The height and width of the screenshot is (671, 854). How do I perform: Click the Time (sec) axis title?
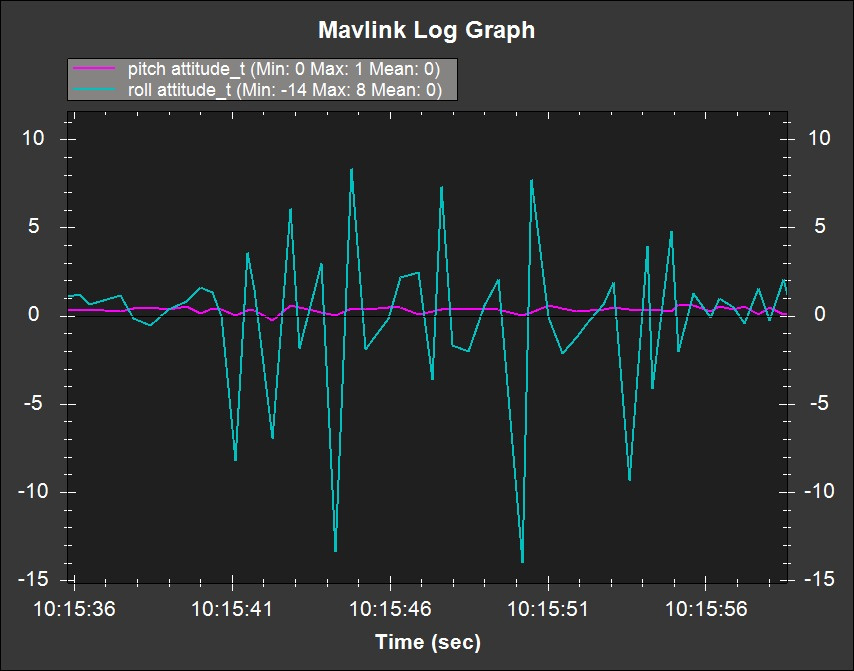(428, 642)
